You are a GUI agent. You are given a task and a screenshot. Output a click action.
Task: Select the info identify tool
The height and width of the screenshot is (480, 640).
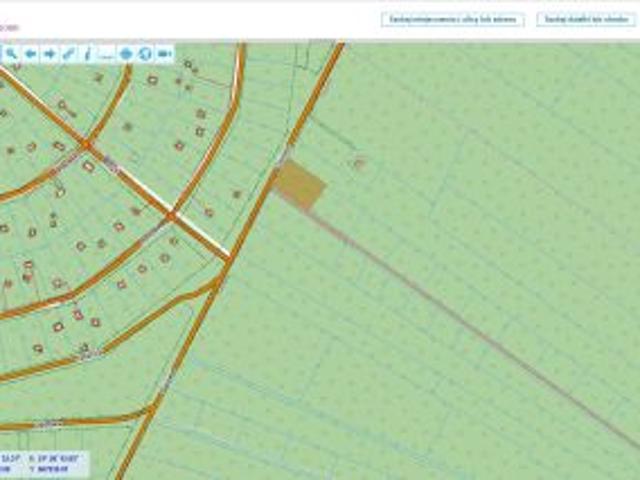(x=87, y=54)
